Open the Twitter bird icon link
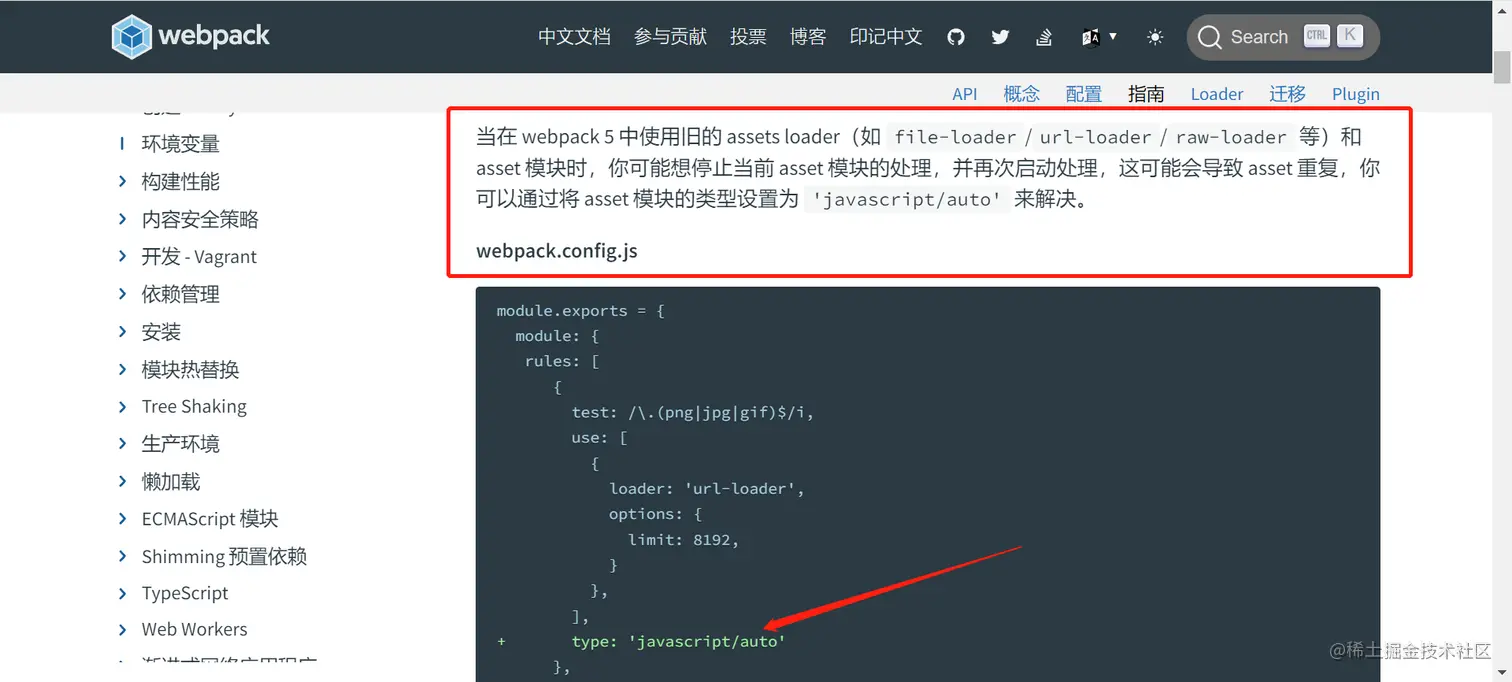The height and width of the screenshot is (682, 1512). [1000, 37]
